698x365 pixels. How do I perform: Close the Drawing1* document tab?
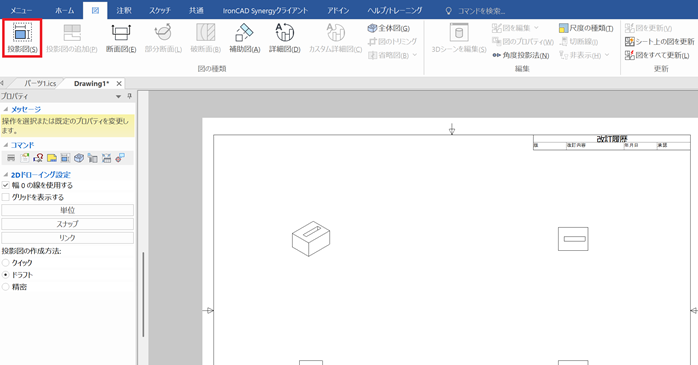119,84
